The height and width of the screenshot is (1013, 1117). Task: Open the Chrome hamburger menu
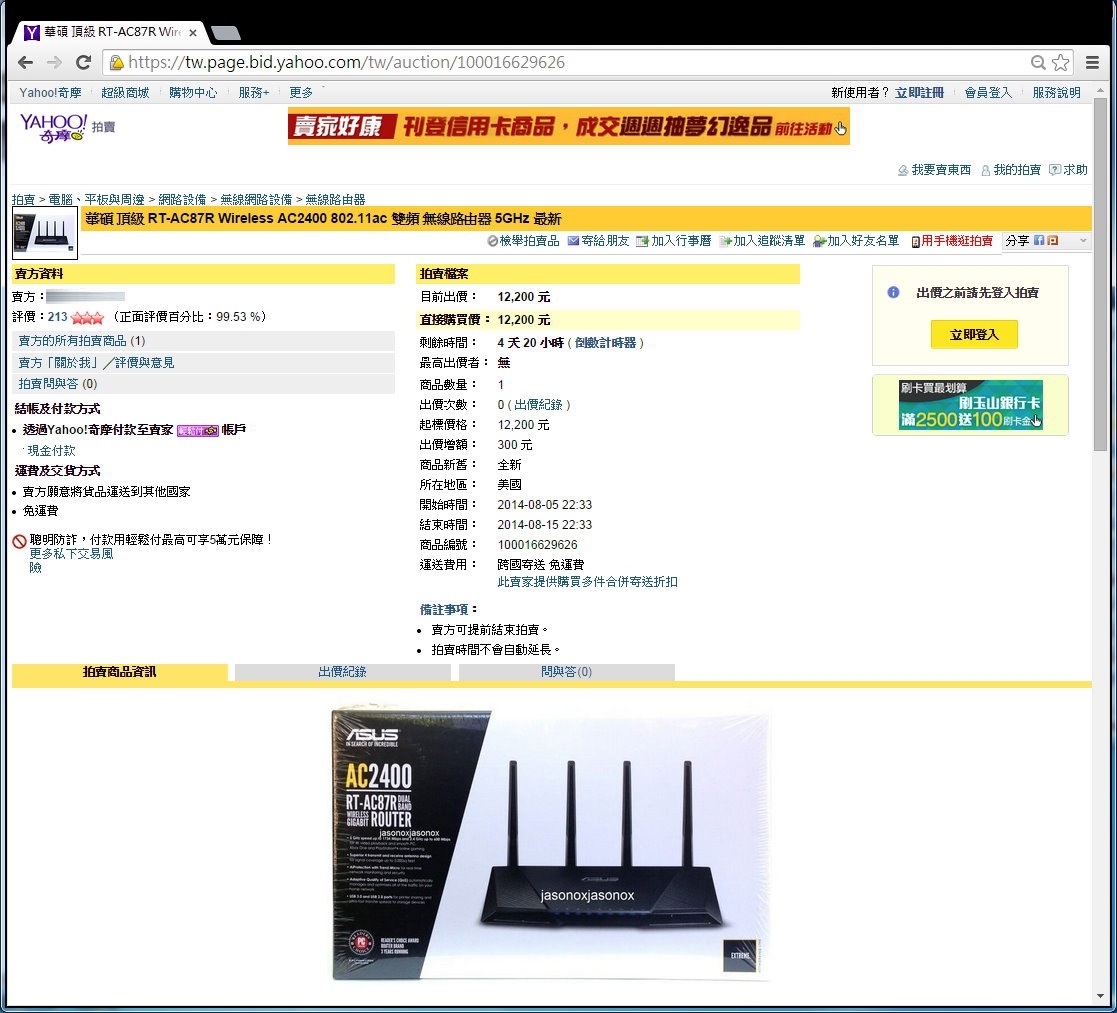1092,63
